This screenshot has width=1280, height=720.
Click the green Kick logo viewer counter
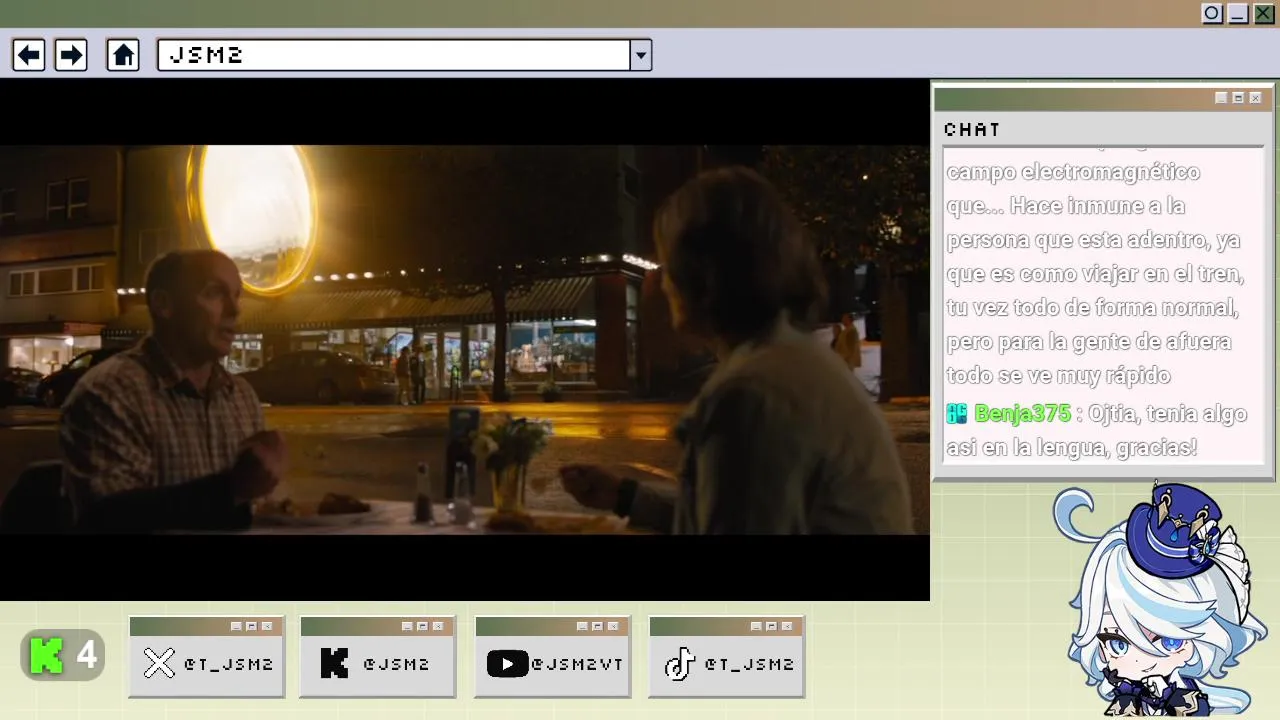coord(47,656)
